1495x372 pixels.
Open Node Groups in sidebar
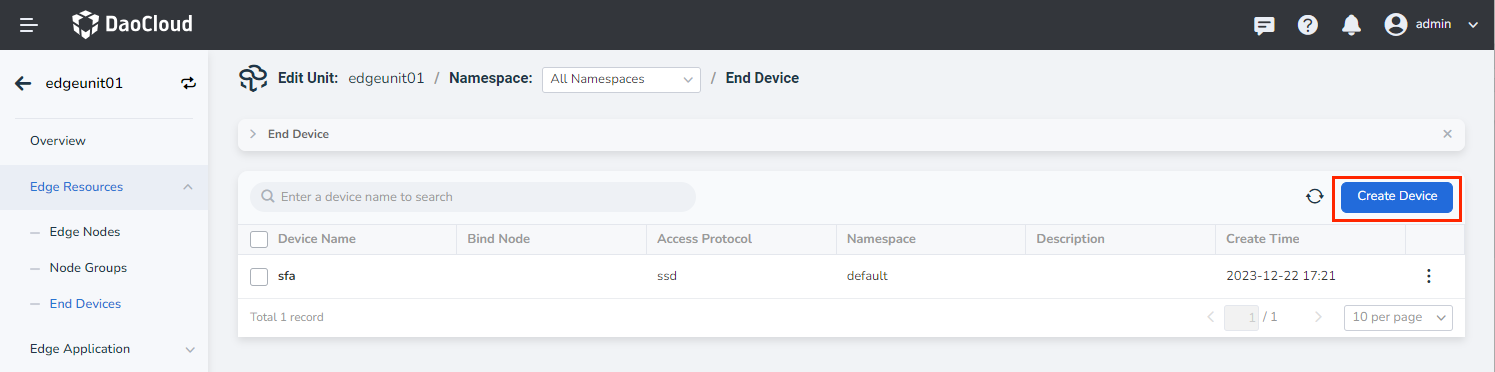point(88,268)
